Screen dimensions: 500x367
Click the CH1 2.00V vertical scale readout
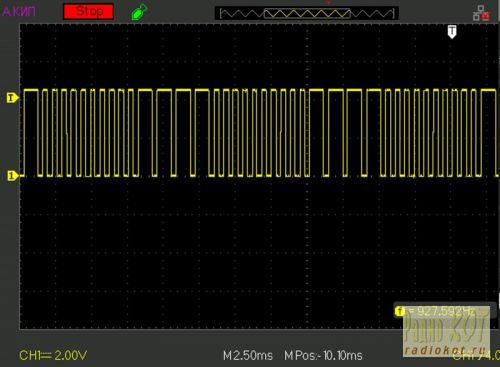(53, 355)
